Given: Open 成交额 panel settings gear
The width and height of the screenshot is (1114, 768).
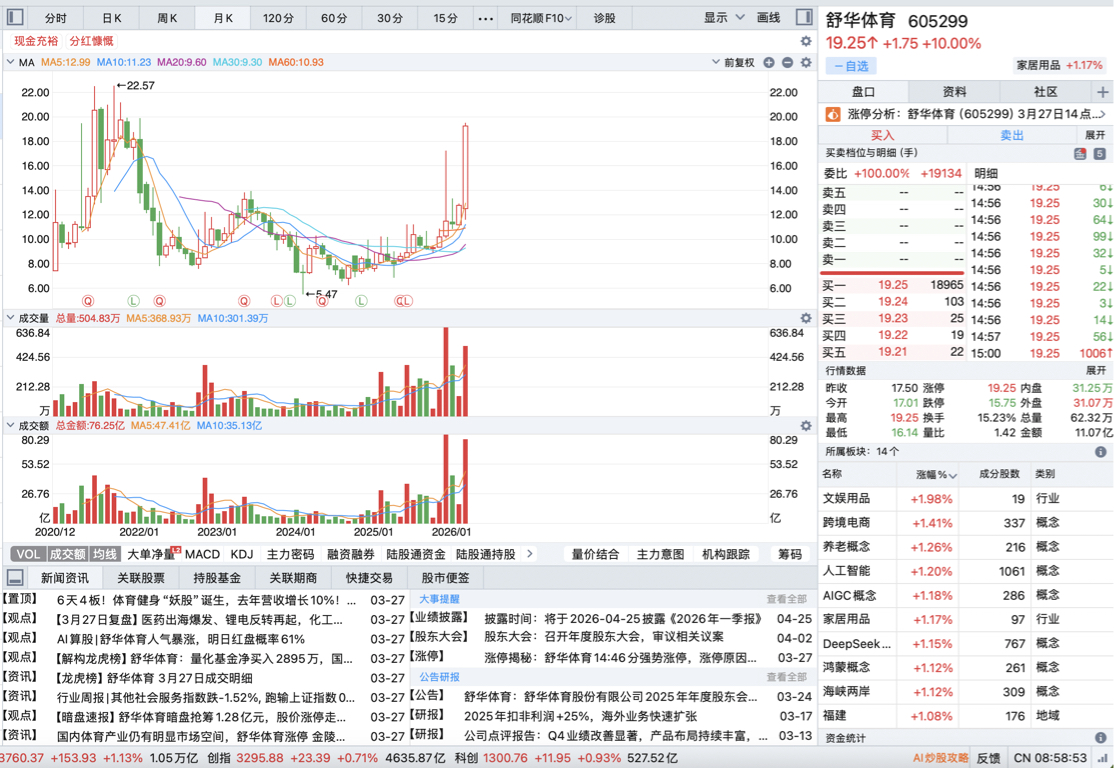Looking at the screenshot, I should (x=806, y=426).
